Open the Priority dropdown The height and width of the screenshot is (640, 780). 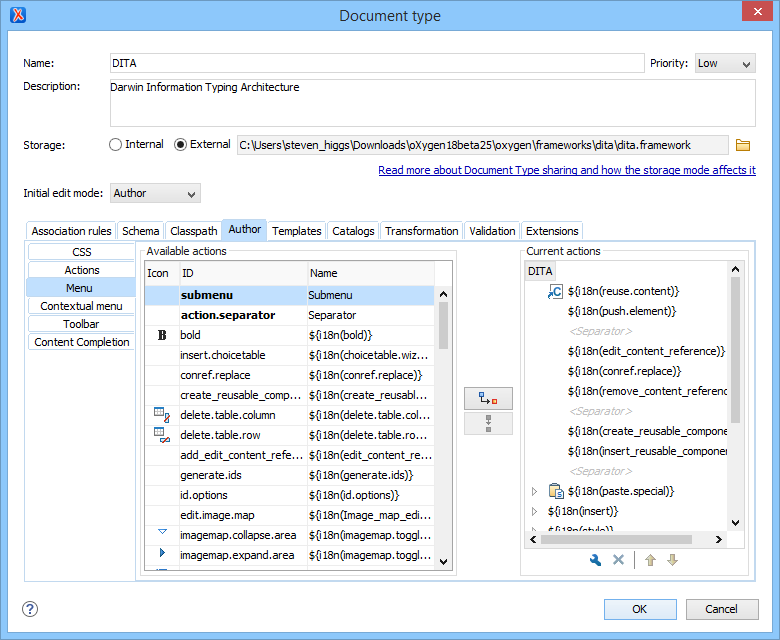pyautogui.click(x=725, y=63)
